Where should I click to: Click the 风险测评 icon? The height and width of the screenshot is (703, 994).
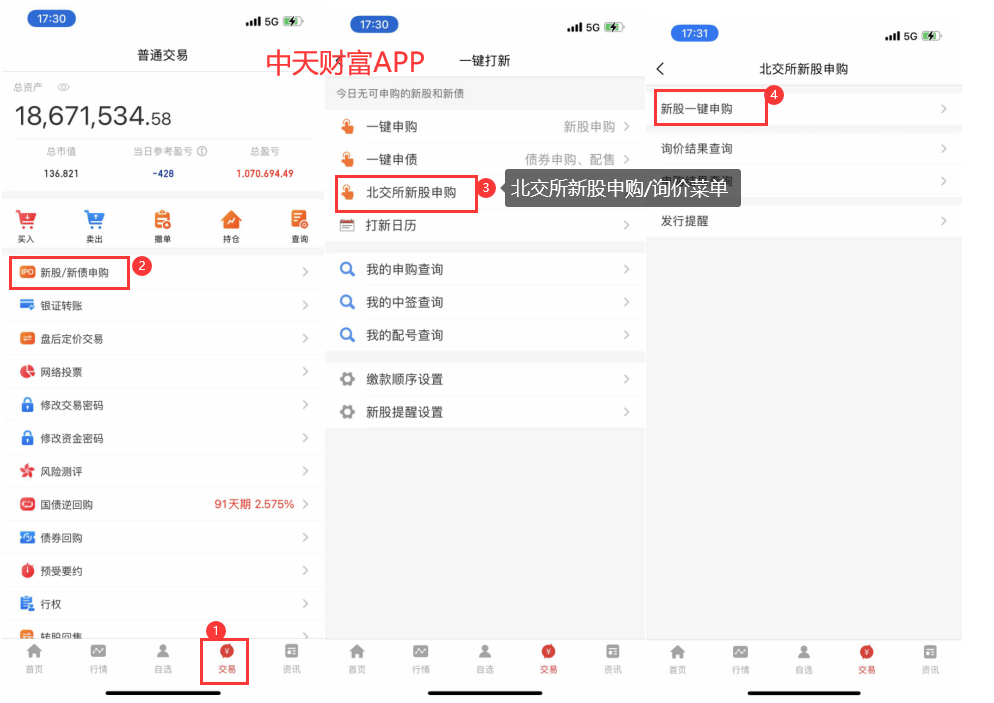[x=27, y=471]
